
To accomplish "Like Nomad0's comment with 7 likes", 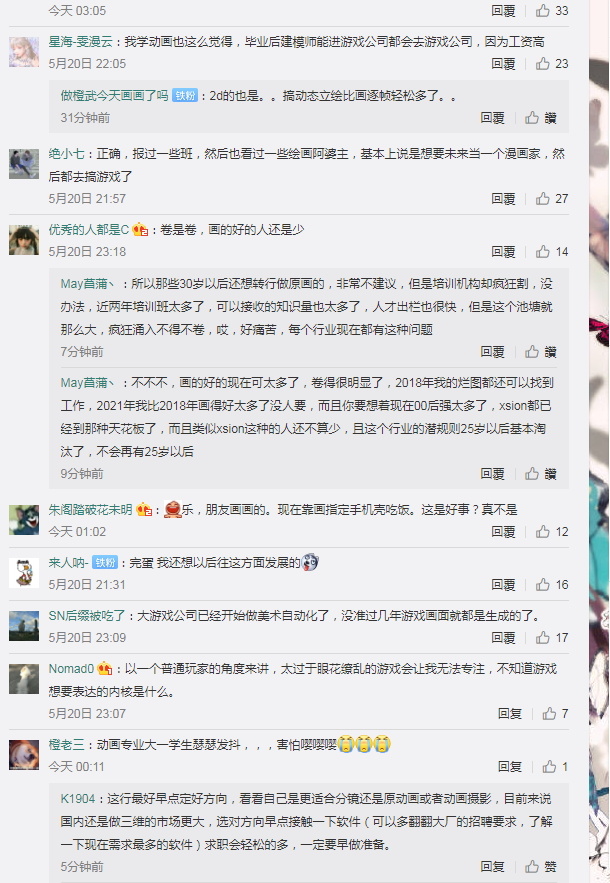I will click(555, 713).
